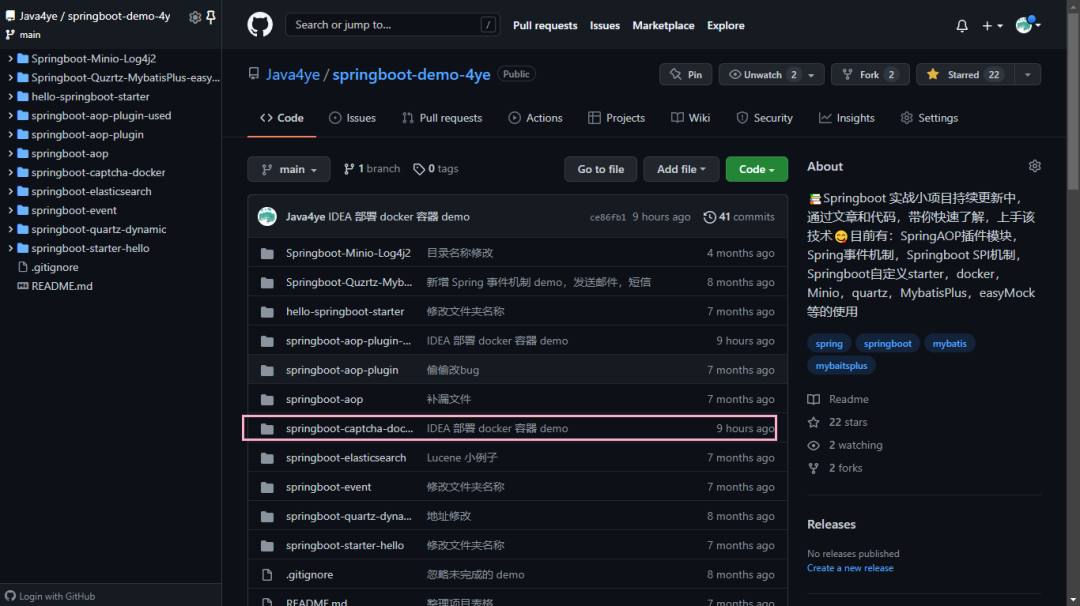The width and height of the screenshot is (1080, 606).
Task: Click the folder icon beside springboot-elasticsearch row
Action: 267,458
